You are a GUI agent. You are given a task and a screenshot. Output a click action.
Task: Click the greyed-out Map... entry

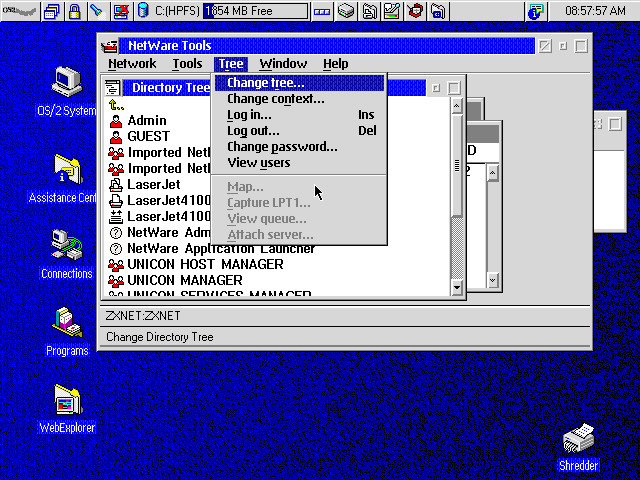(299, 187)
